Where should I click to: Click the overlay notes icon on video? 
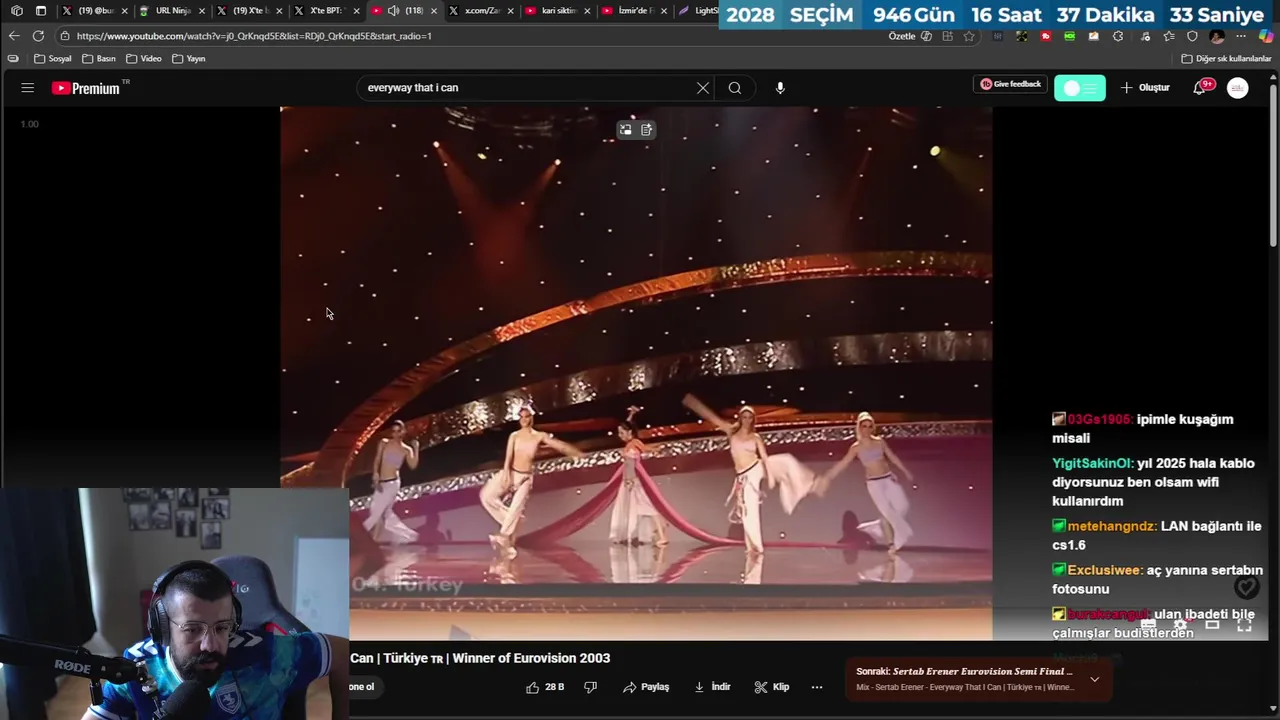(647, 129)
